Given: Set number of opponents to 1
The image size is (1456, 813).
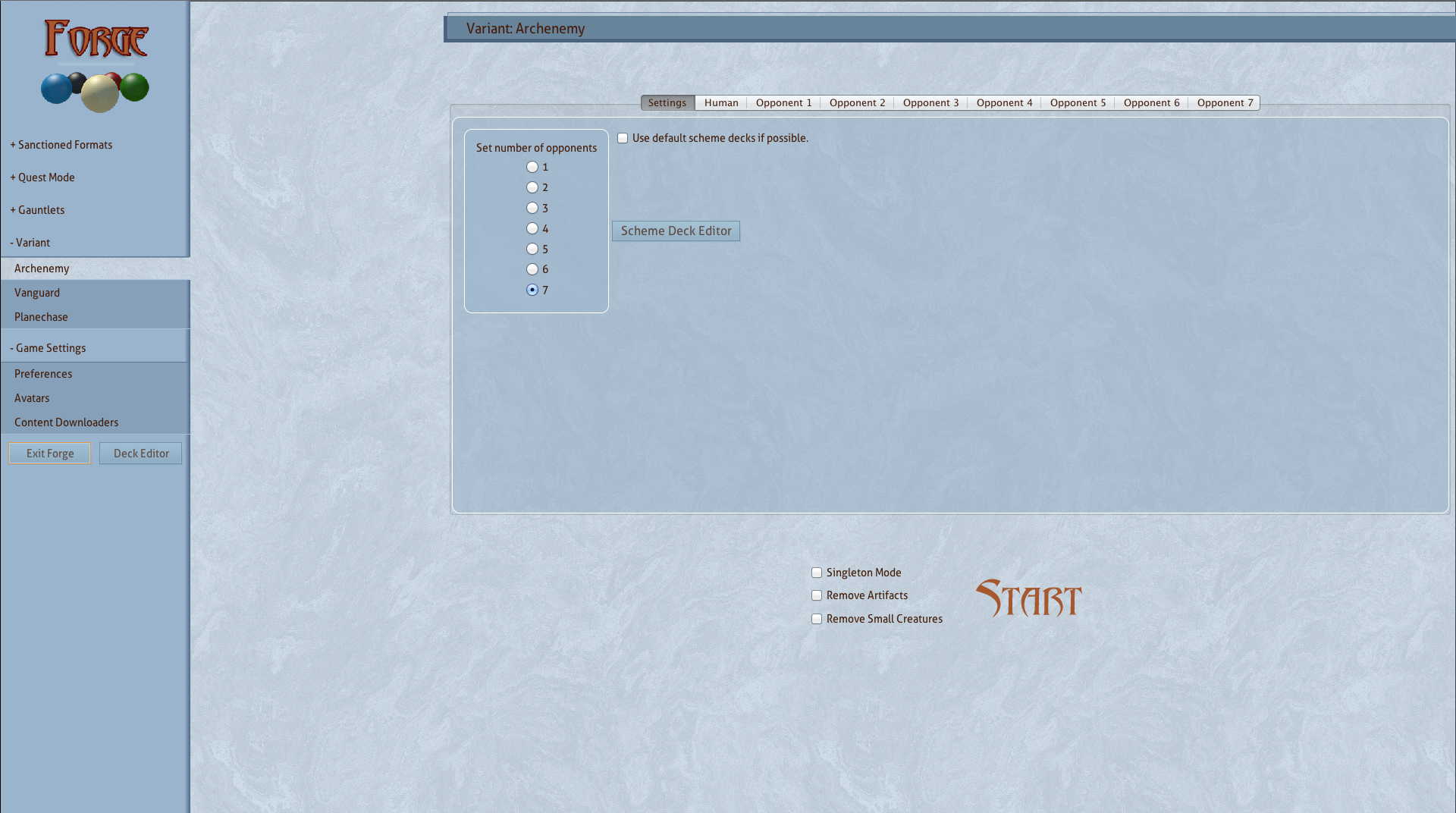Looking at the screenshot, I should point(532,167).
